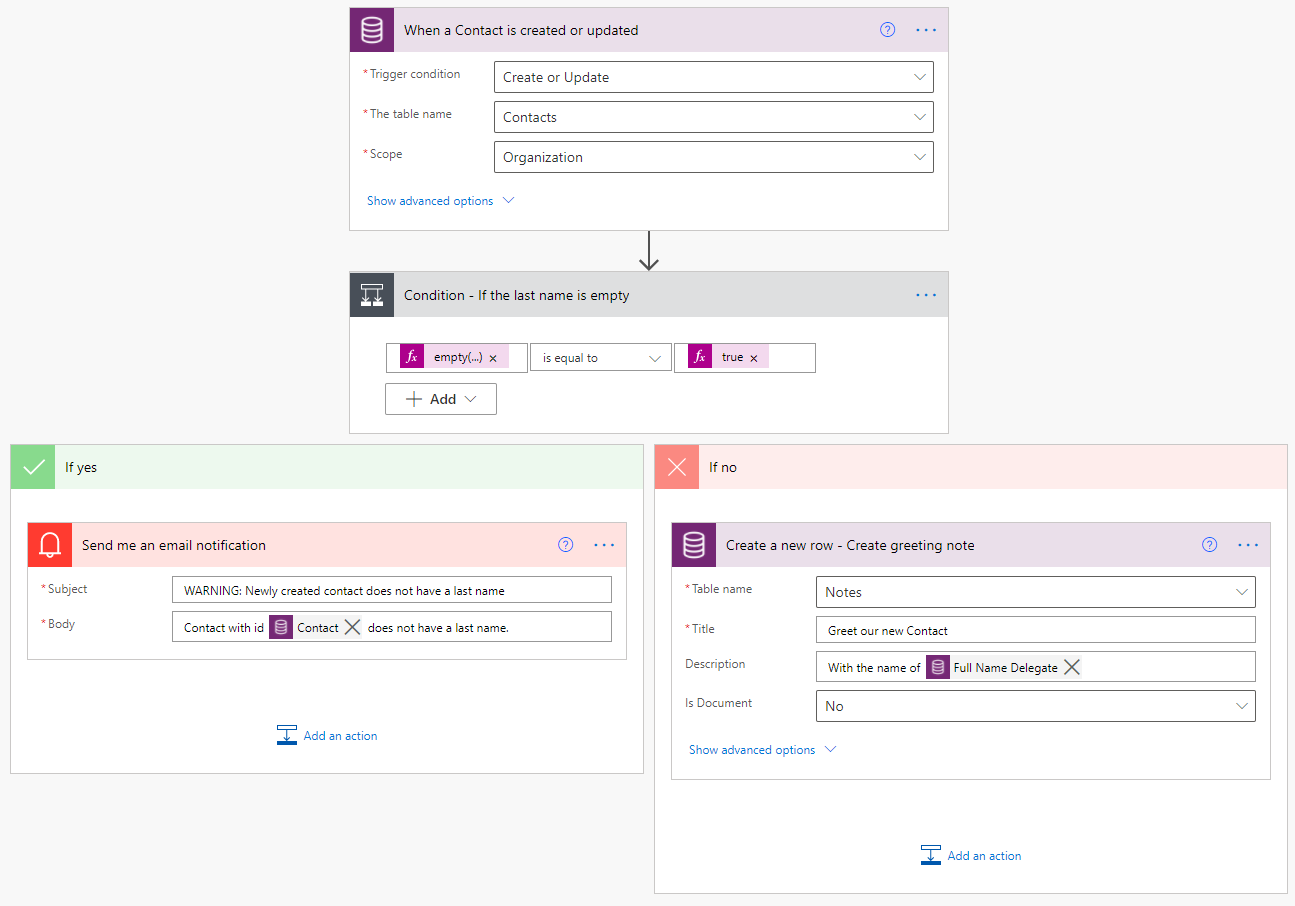1295x906 pixels.
Task: Open the 'is equal to' operator dropdown
Action: coord(601,358)
